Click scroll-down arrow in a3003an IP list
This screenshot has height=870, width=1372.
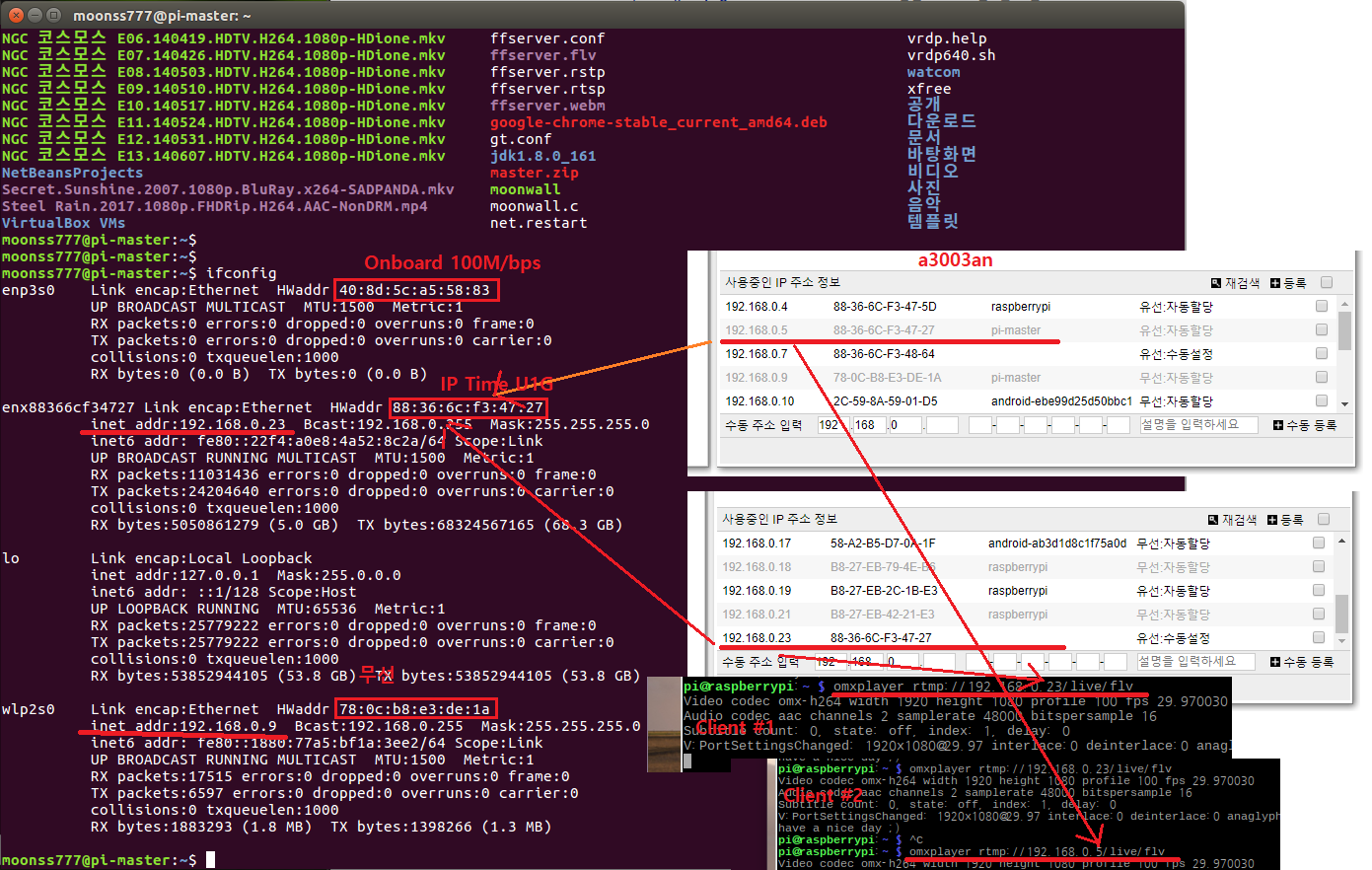click(x=1345, y=404)
